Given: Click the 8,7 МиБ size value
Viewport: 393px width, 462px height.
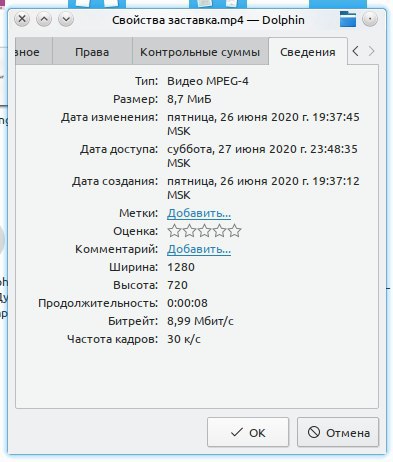Looking at the screenshot, I should [189, 99].
